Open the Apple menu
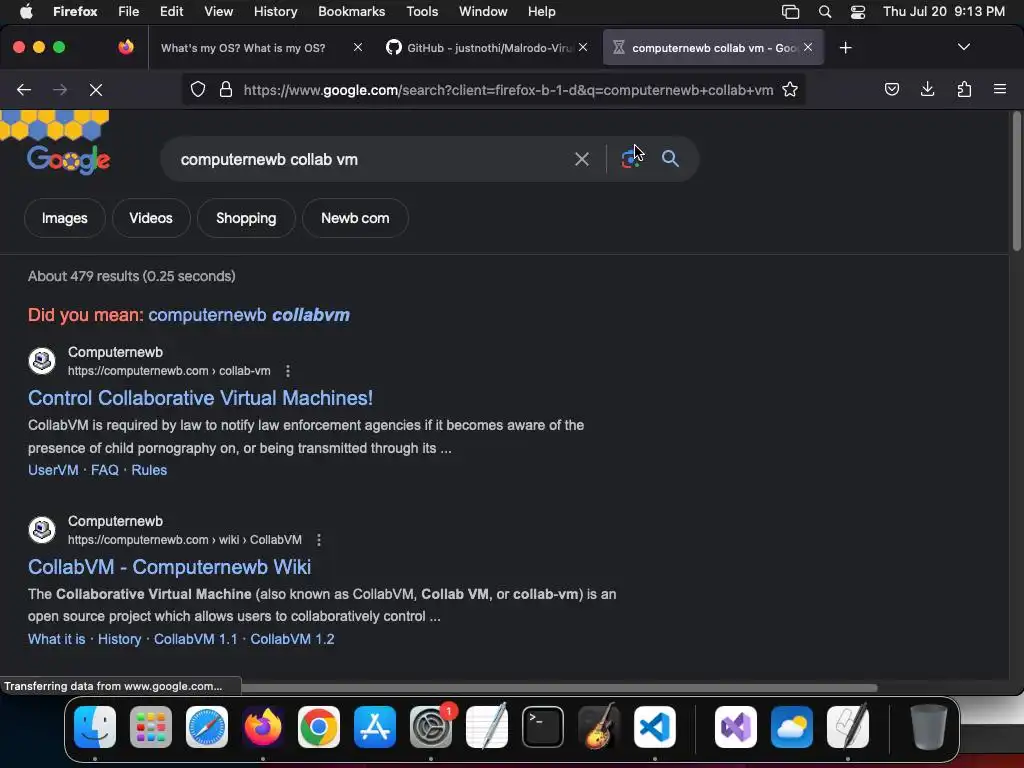 tap(26, 11)
